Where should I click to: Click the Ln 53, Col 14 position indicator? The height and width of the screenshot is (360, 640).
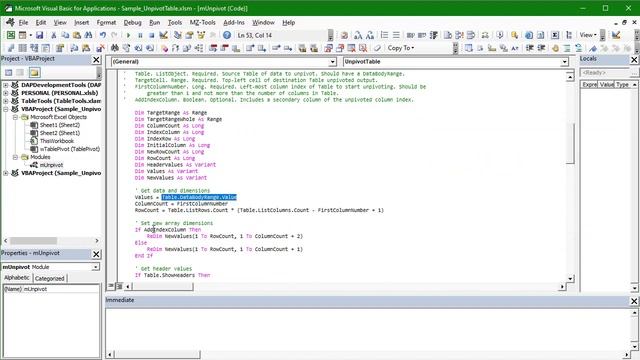tap(255, 36)
